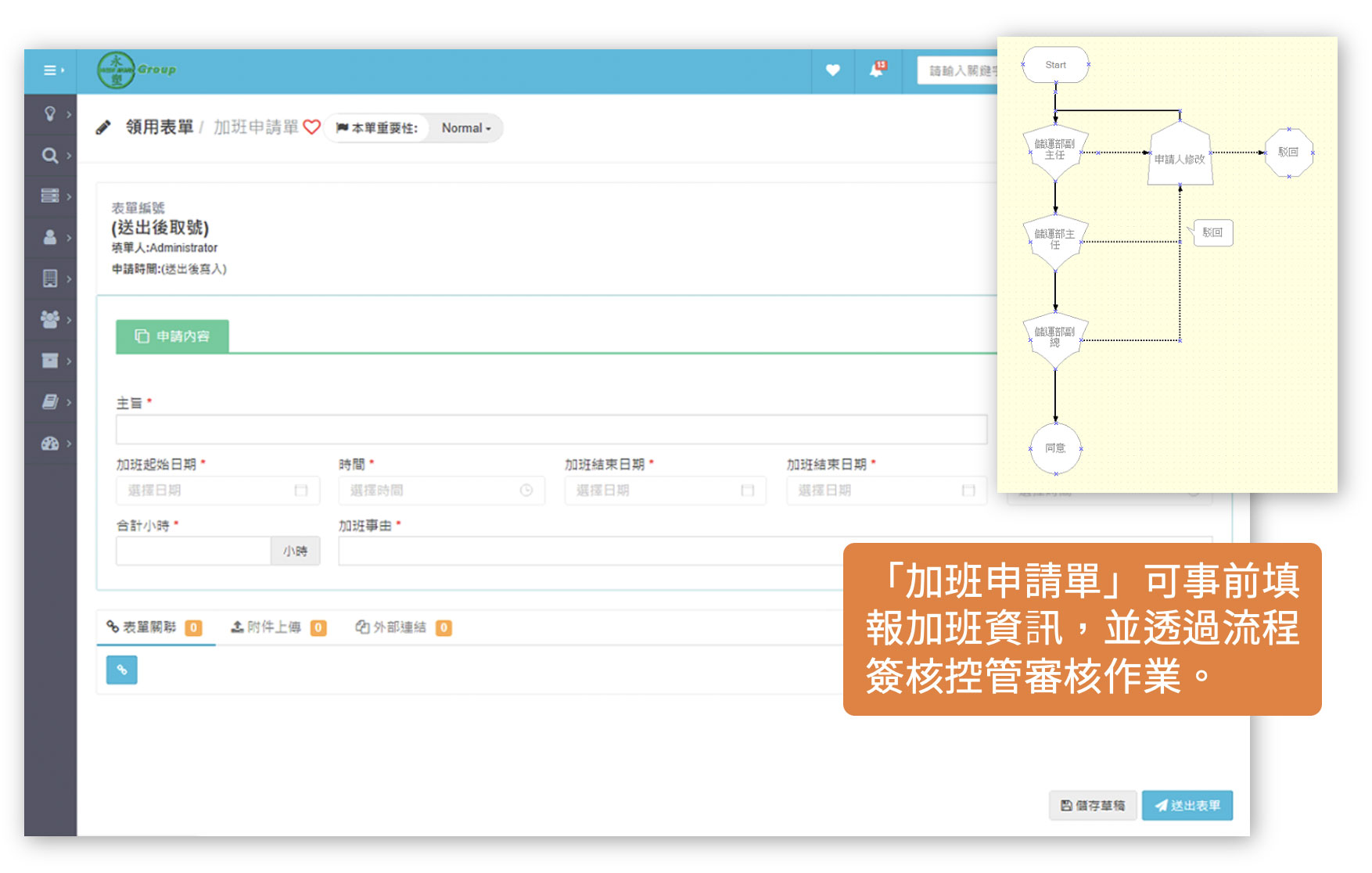Click the Group logo
This screenshot has width=1372, height=873.
tap(137, 70)
